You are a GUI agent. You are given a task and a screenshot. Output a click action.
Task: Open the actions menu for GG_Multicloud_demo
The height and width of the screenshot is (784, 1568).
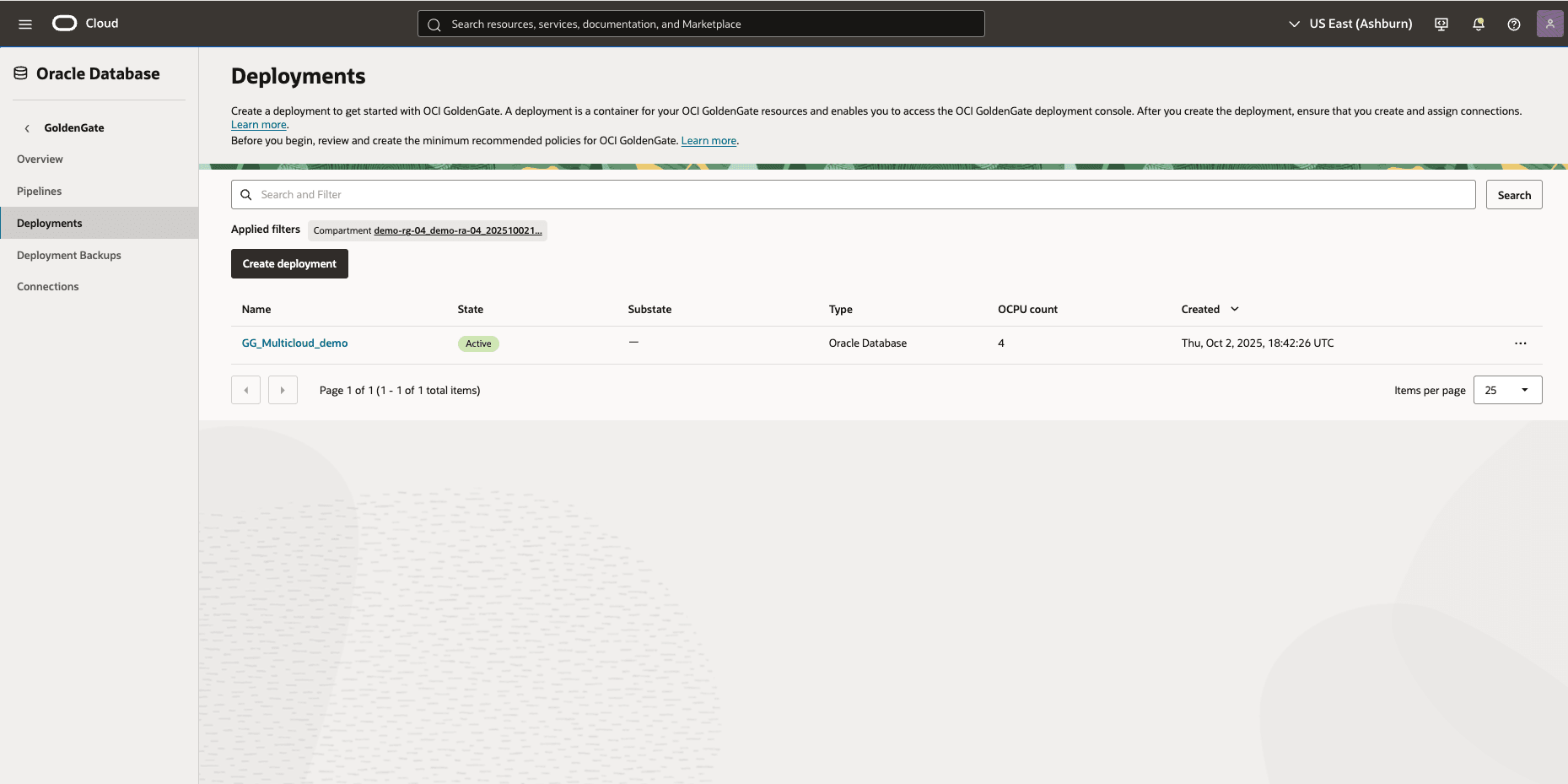(1520, 343)
